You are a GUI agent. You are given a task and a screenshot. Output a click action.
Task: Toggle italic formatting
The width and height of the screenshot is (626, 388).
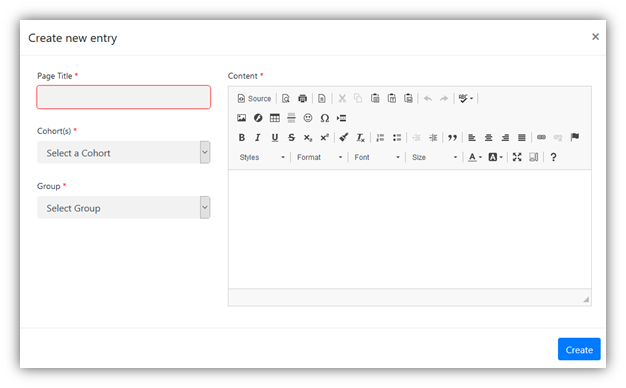258,138
